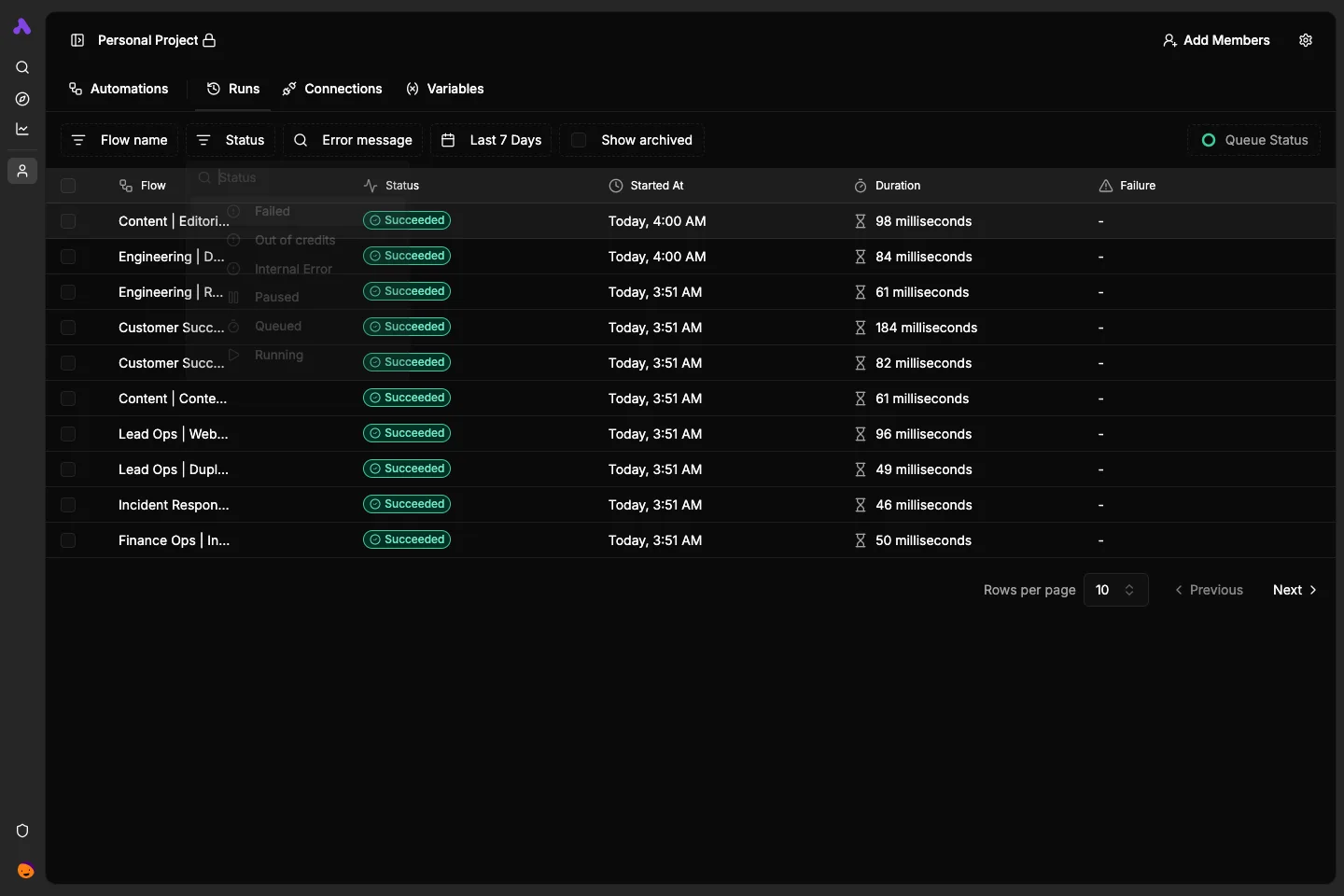Click the Queue Status green circle icon
1344x896 pixels.
coord(1209,140)
